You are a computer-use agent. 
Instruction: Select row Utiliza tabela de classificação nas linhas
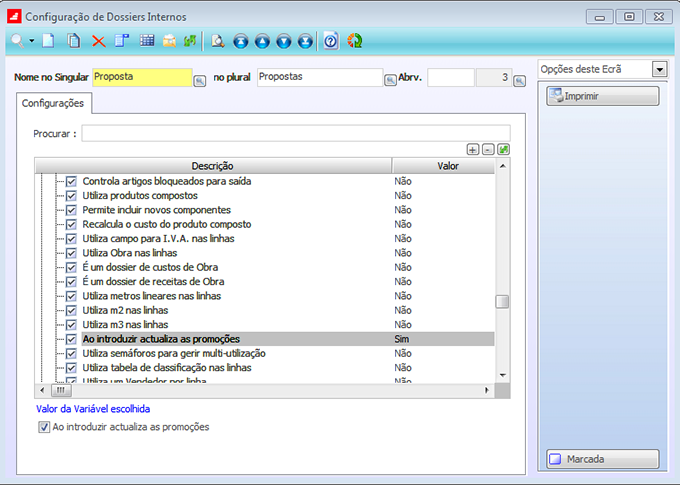coord(288,367)
